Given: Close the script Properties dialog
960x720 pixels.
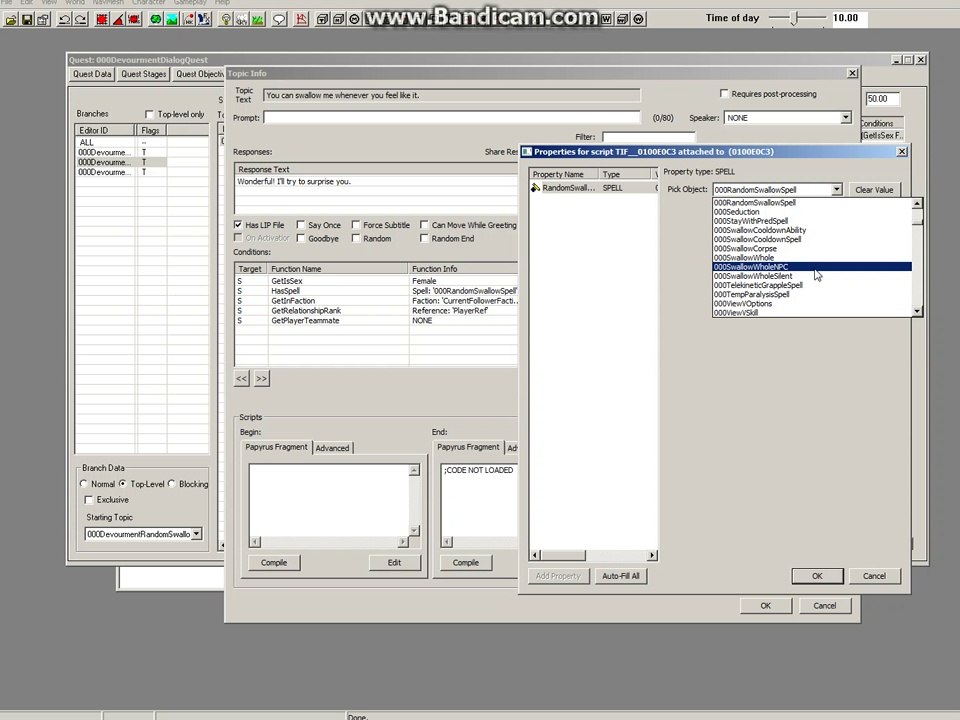Looking at the screenshot, I should click(x=902, y=151).
